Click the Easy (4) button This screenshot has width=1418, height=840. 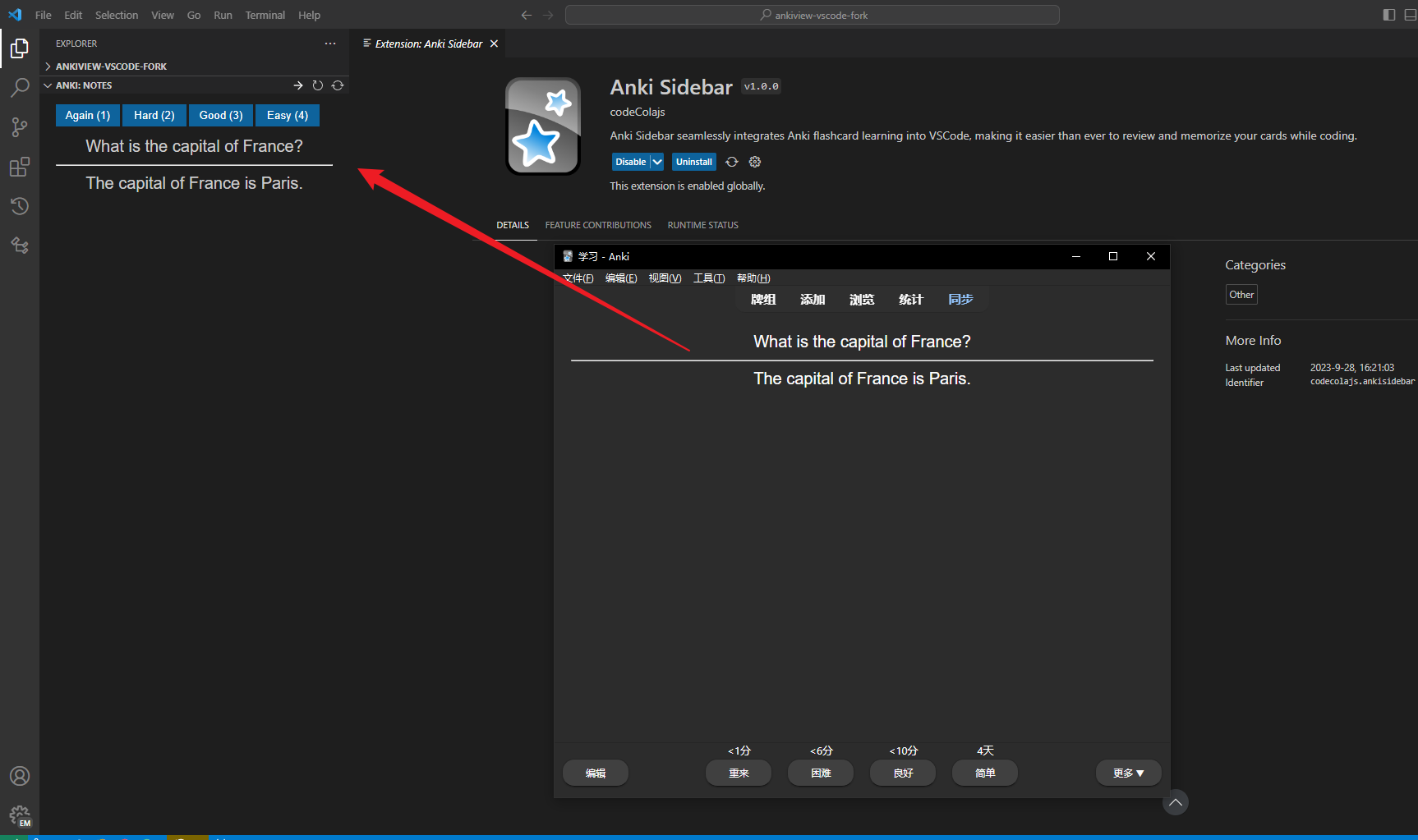(288, 115)
